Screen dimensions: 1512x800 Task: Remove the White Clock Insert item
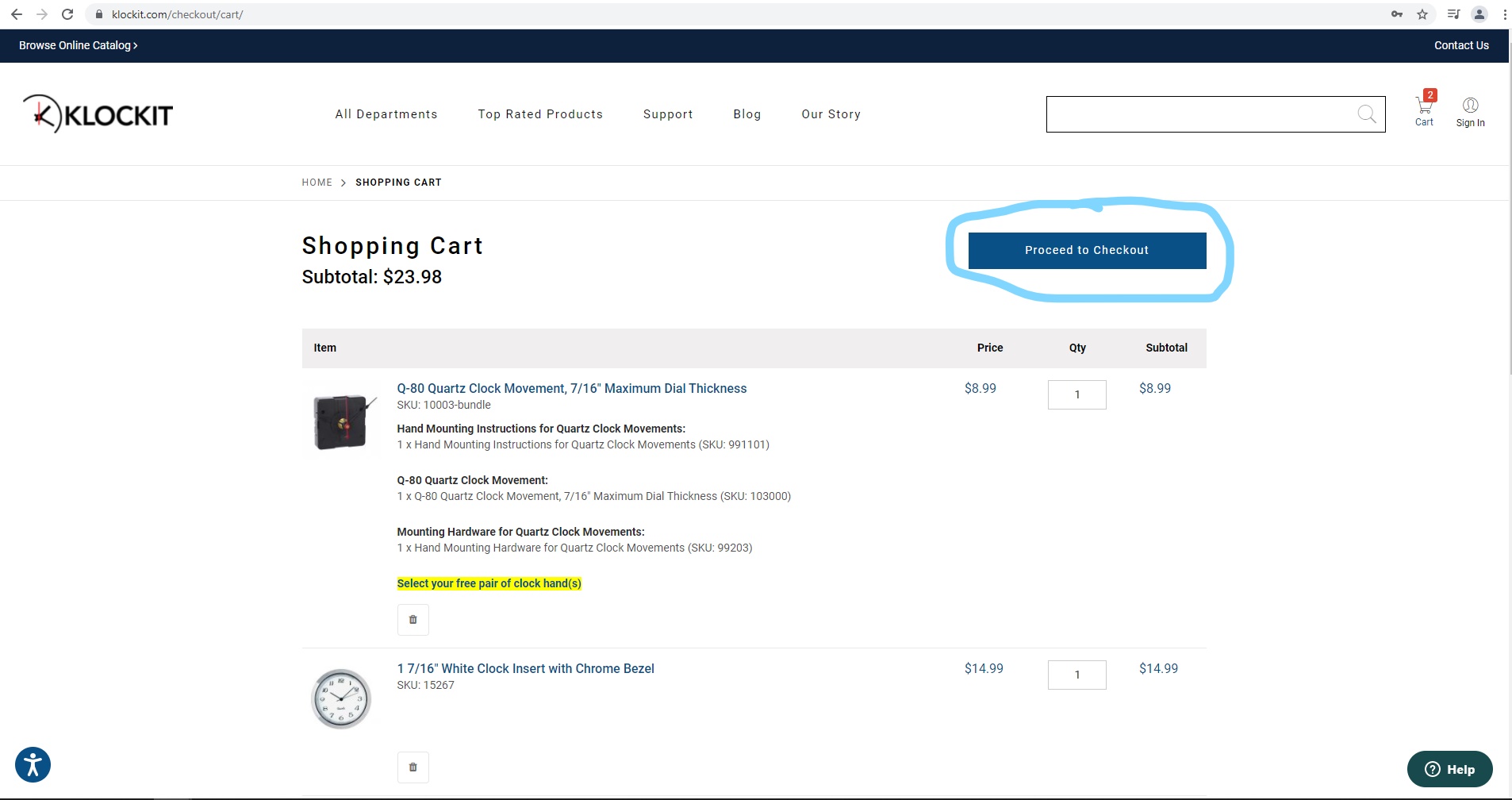(x=413, y=767)
